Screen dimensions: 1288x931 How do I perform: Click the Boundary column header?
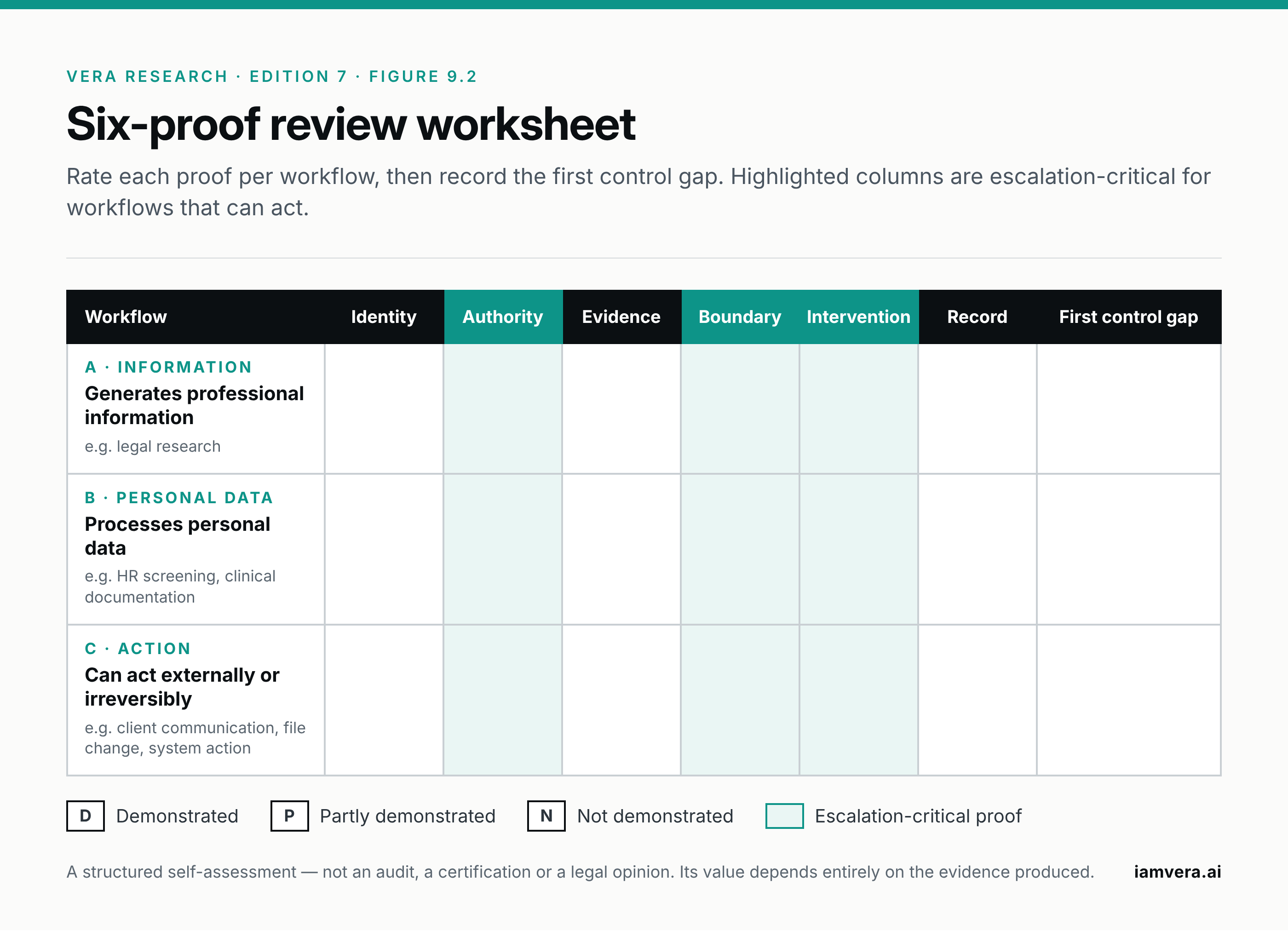(740, 316)
